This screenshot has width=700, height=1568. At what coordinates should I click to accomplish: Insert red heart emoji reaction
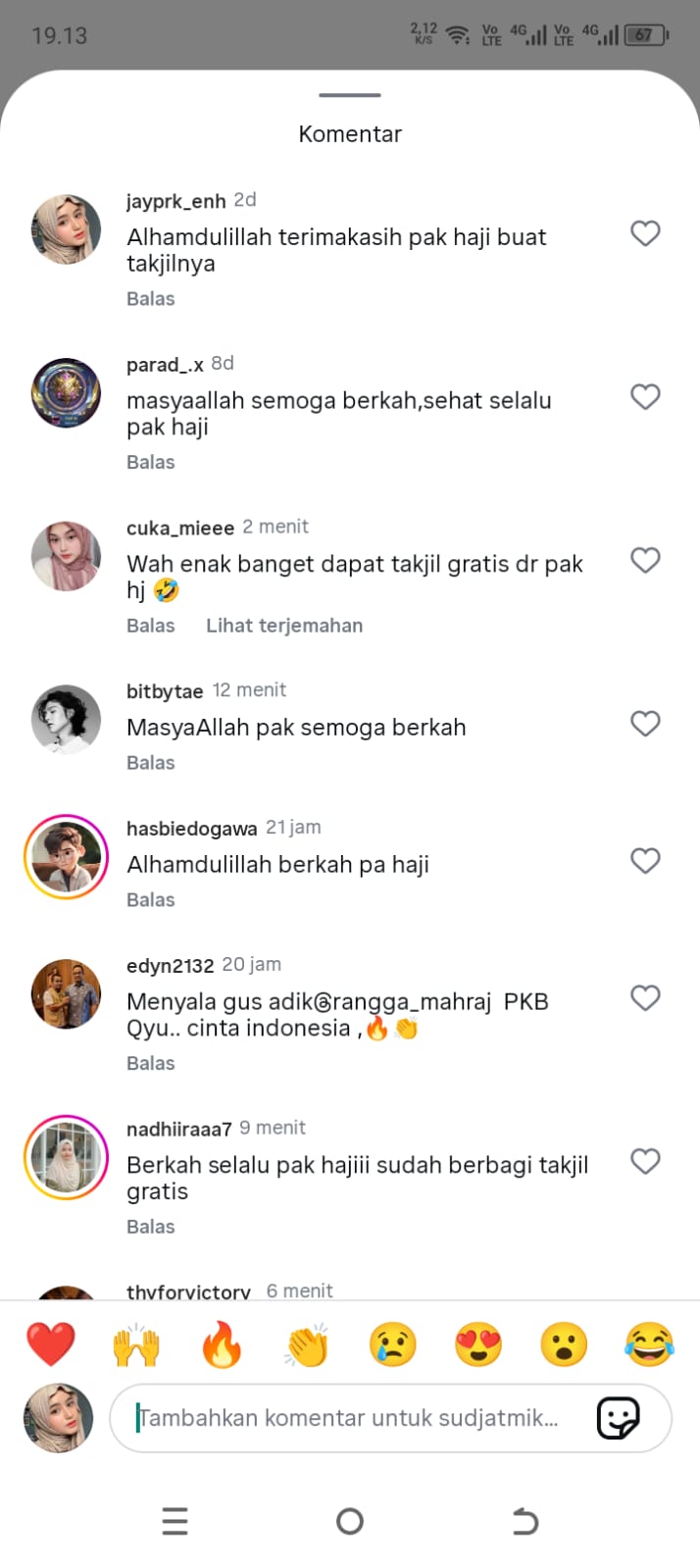click(51, 1344)
